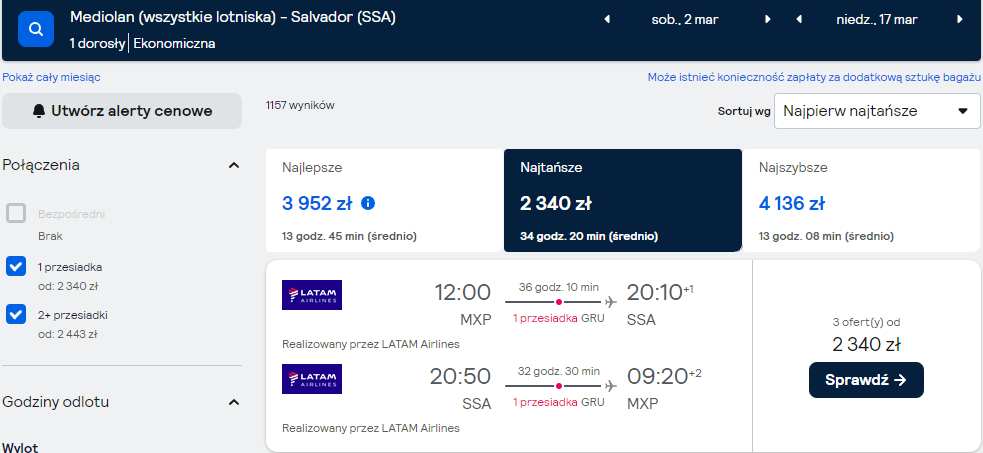Switch to the Najlepsze tab
The height and width of the screenshot is (453, 983).
pyautogui.click(x=384, y=200)
